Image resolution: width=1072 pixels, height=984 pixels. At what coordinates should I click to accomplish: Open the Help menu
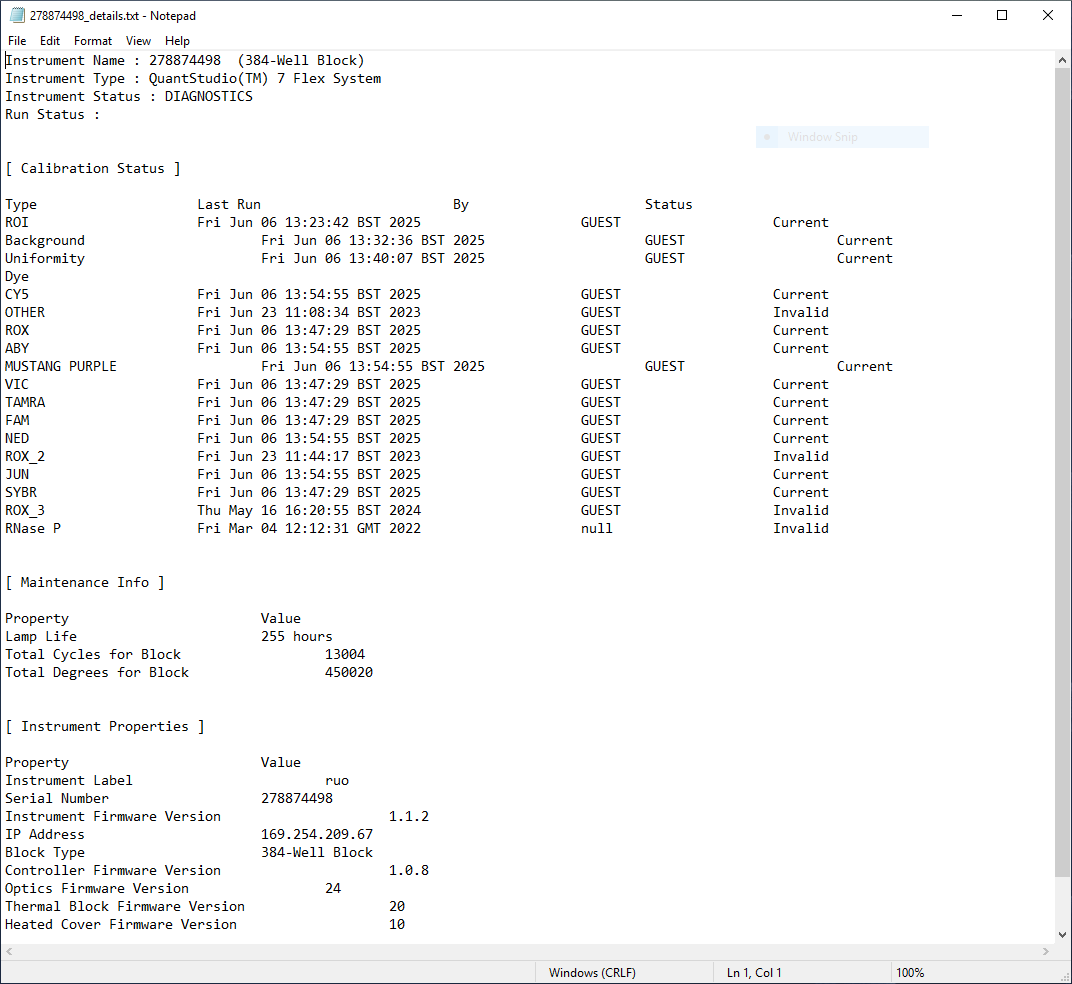[x=177, y=41]
